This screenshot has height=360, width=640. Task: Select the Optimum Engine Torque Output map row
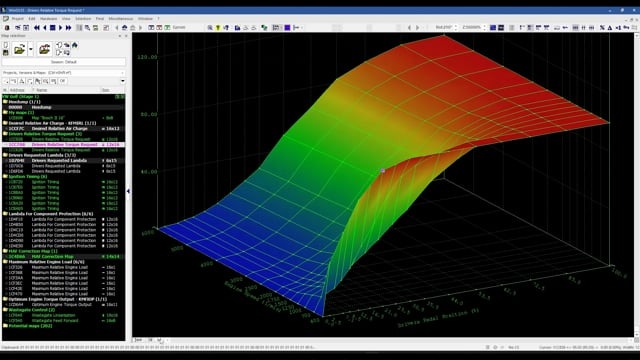63,304
